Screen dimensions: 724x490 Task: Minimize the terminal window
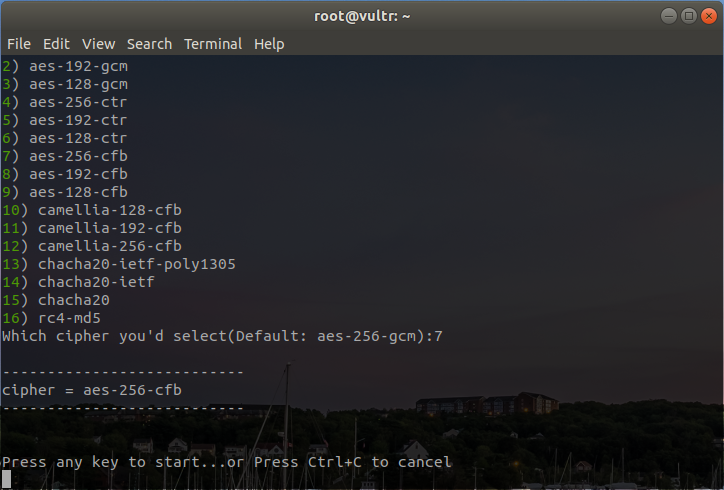tap(668, 16)
